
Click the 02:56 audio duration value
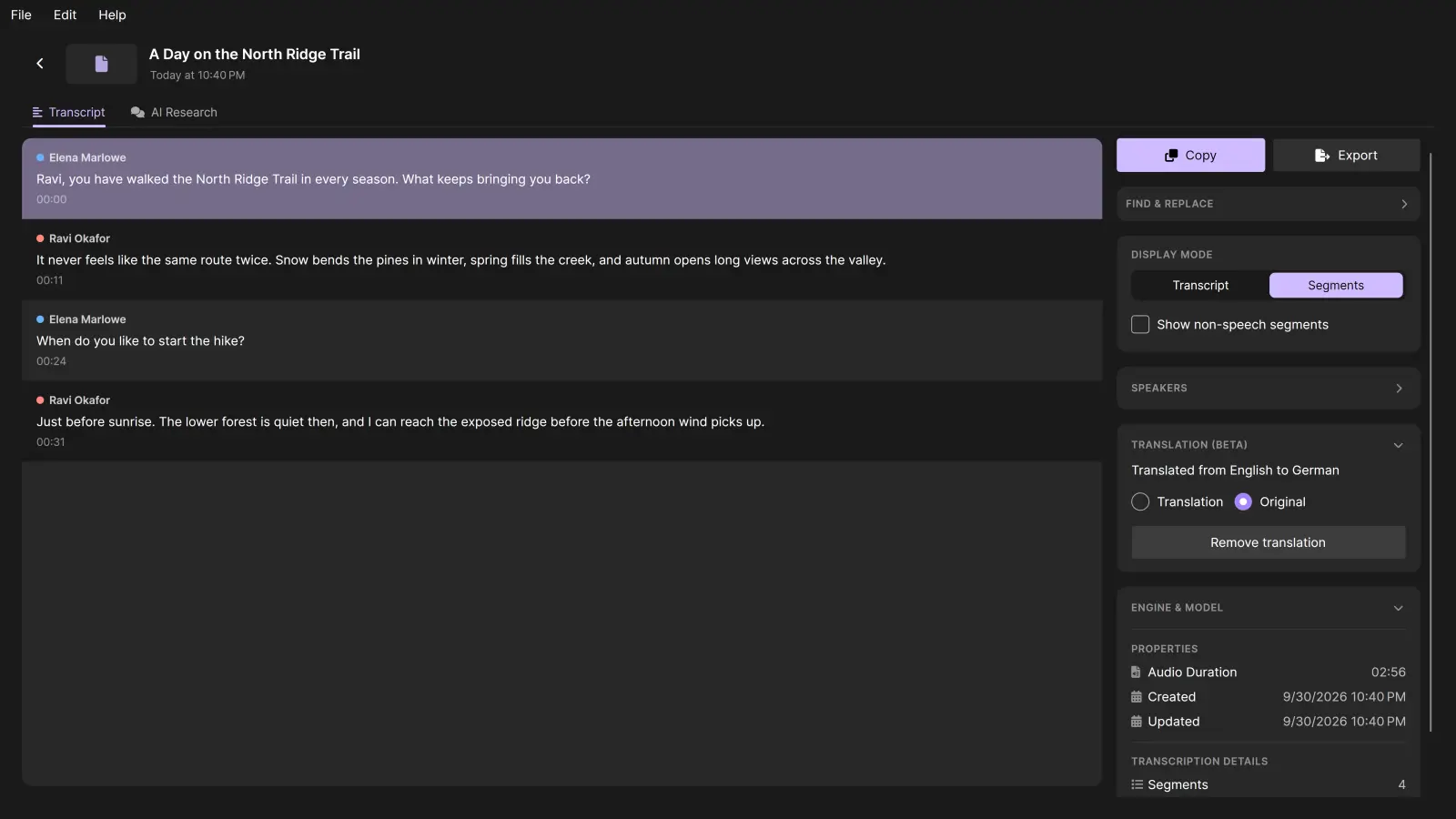coord(1388,672)
